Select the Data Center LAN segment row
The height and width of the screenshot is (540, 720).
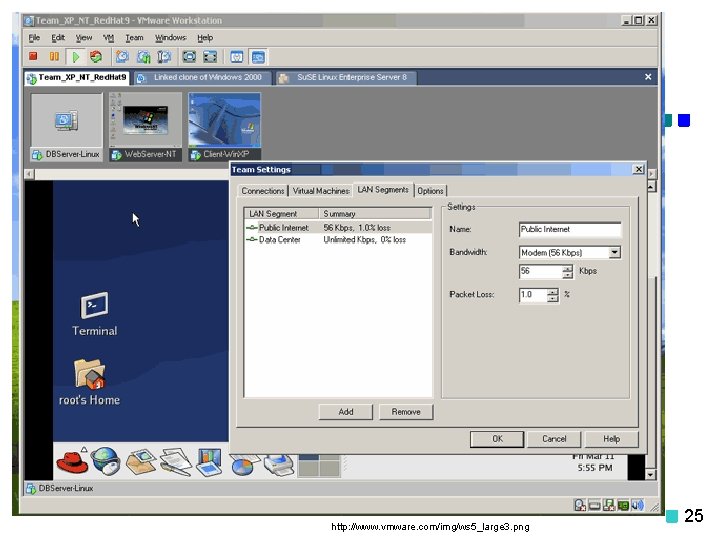point(338,240)
